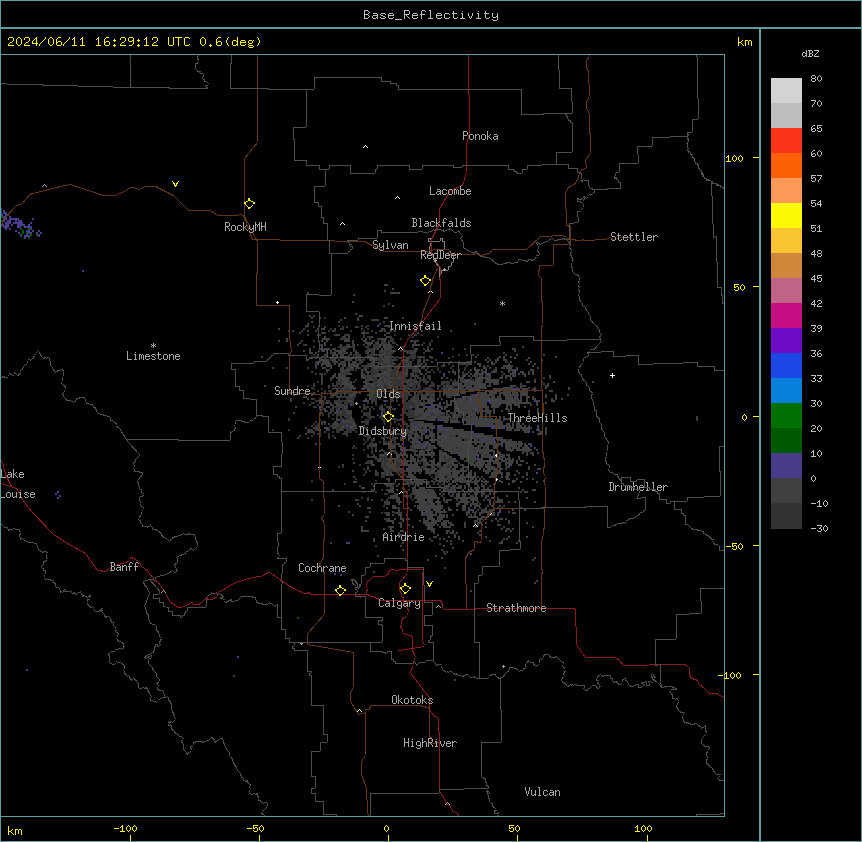The width and height of the screenshot is (862, 842).
Task: Click the Okotoks label
Action: [412, 700]
